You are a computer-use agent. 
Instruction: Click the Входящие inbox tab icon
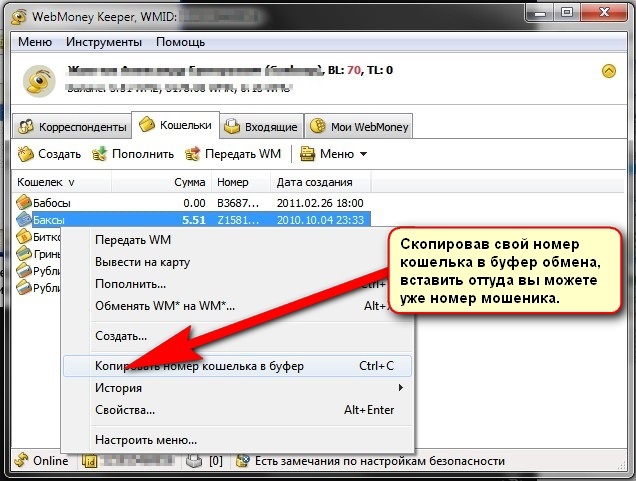(x=232, y=127)
